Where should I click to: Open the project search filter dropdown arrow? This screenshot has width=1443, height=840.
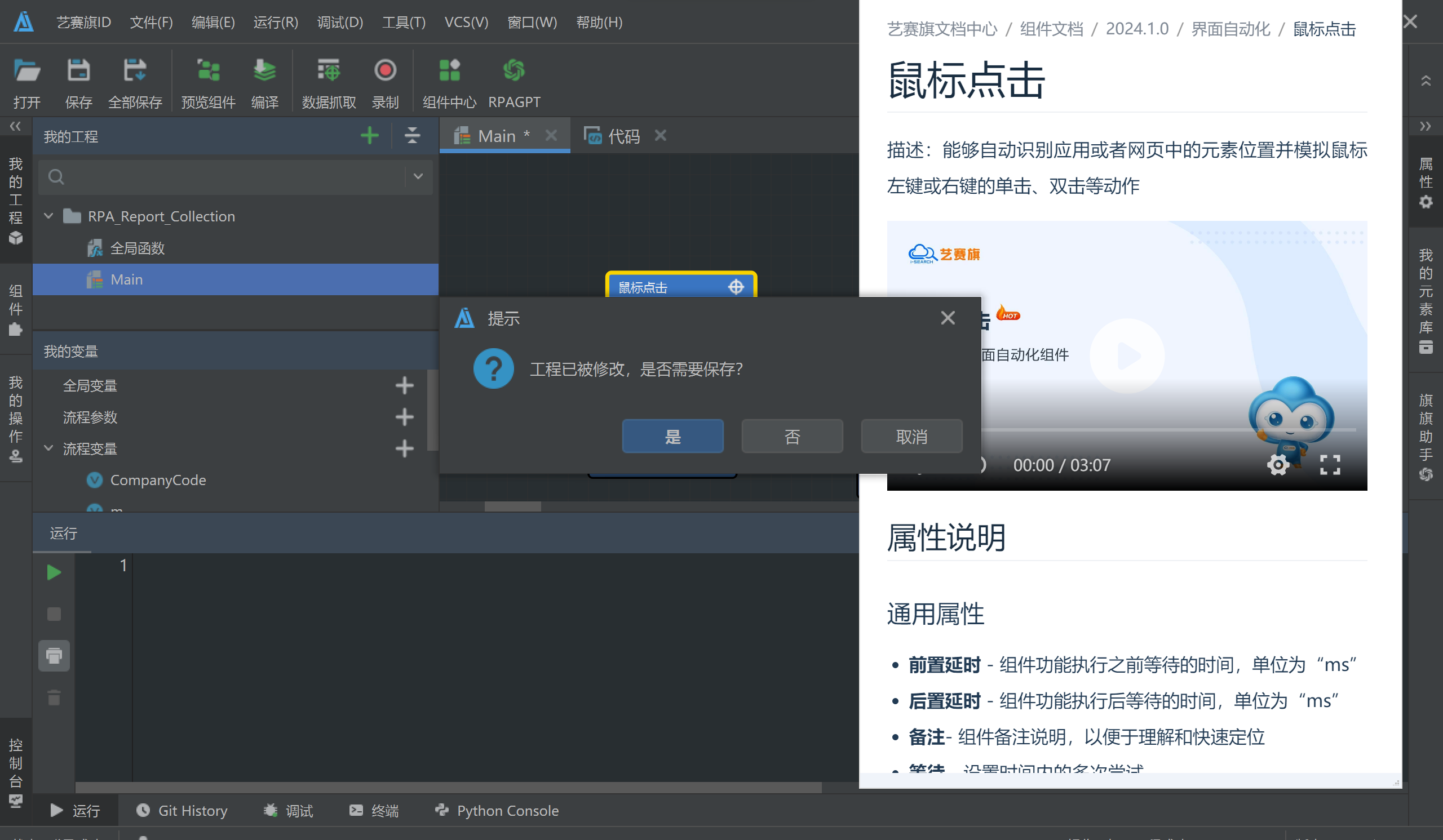coord(418,176)
